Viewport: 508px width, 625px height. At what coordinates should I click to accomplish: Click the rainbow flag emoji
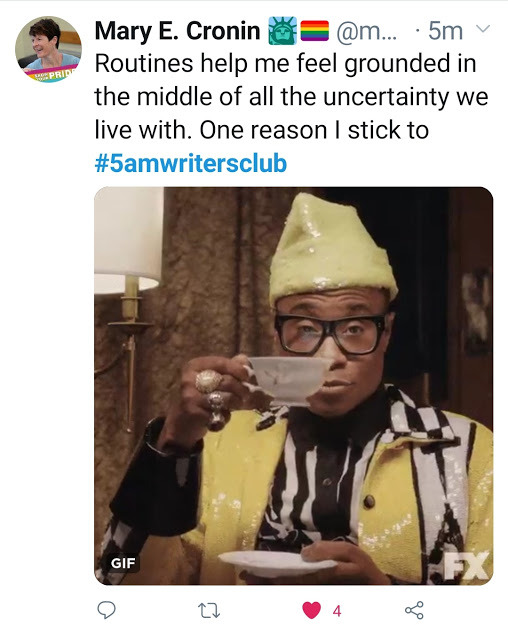pyautogui.click(x=314, y=31)
